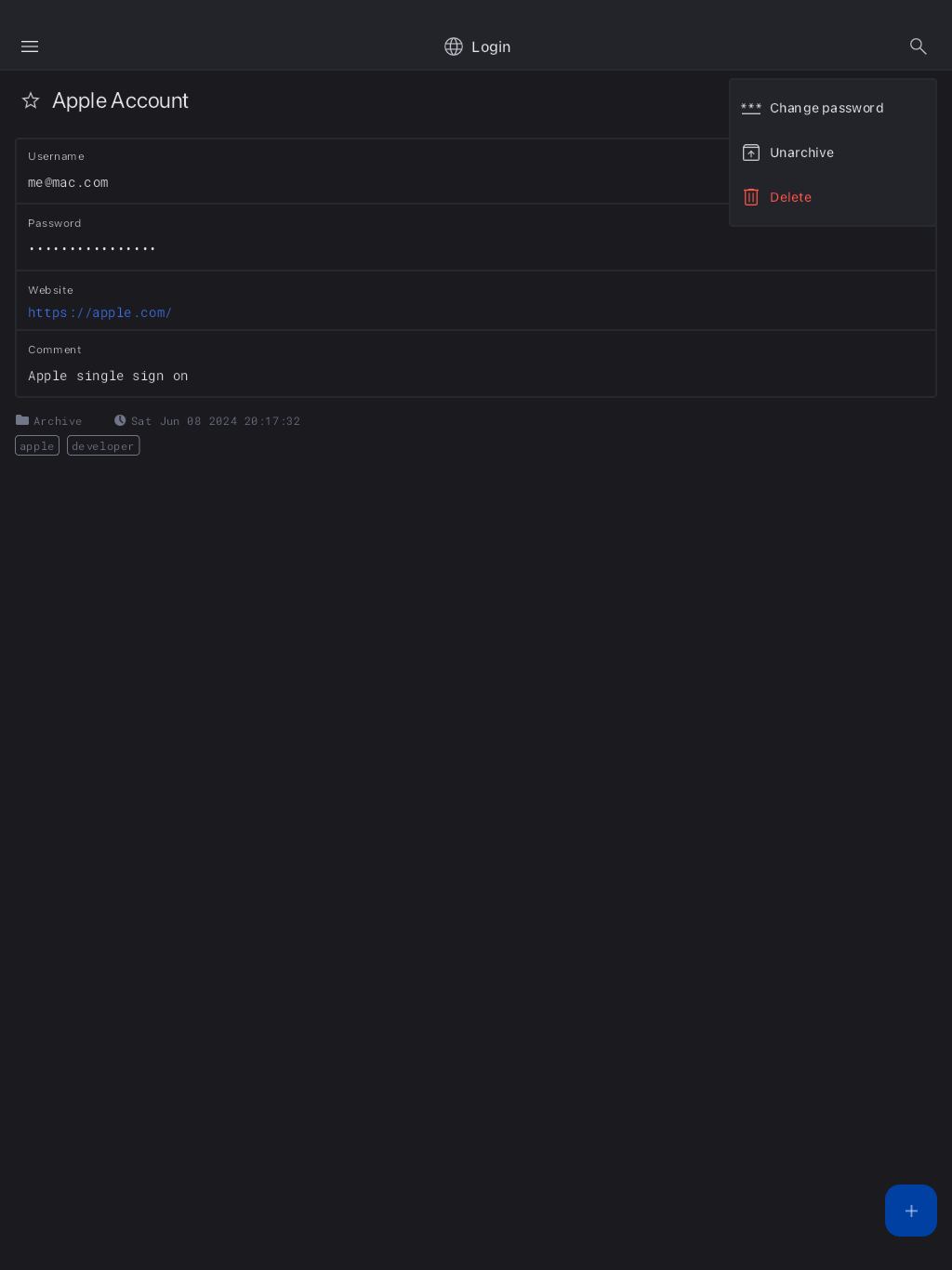Viewport: 952px width, 1270px height.
Task: Click the Login title in header
Action: (x=491, y=46)
